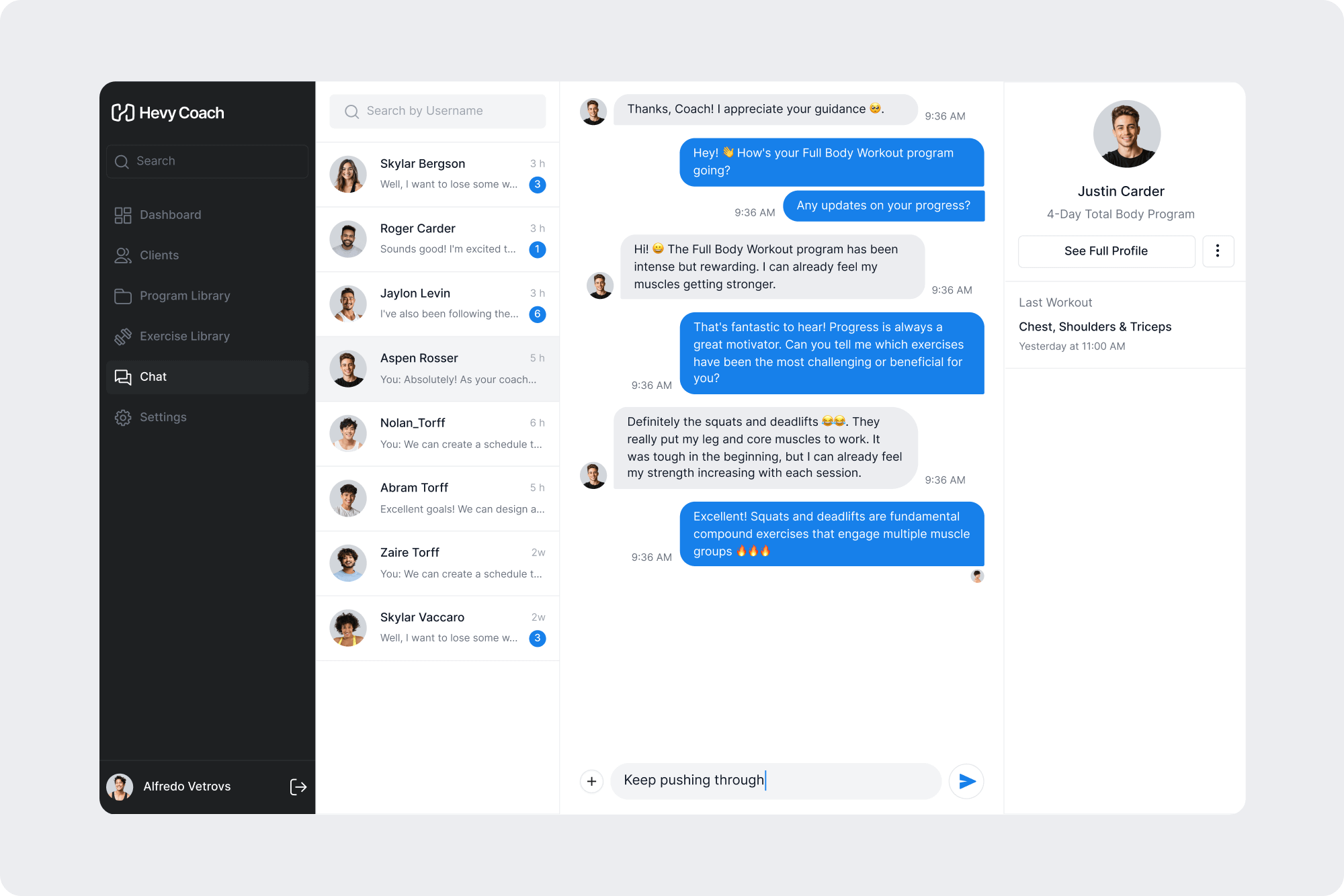Send the message with paper plane icon
The height and width of the screenshot is (896, 1344).
pyautogui.click(x=966, y=781)
